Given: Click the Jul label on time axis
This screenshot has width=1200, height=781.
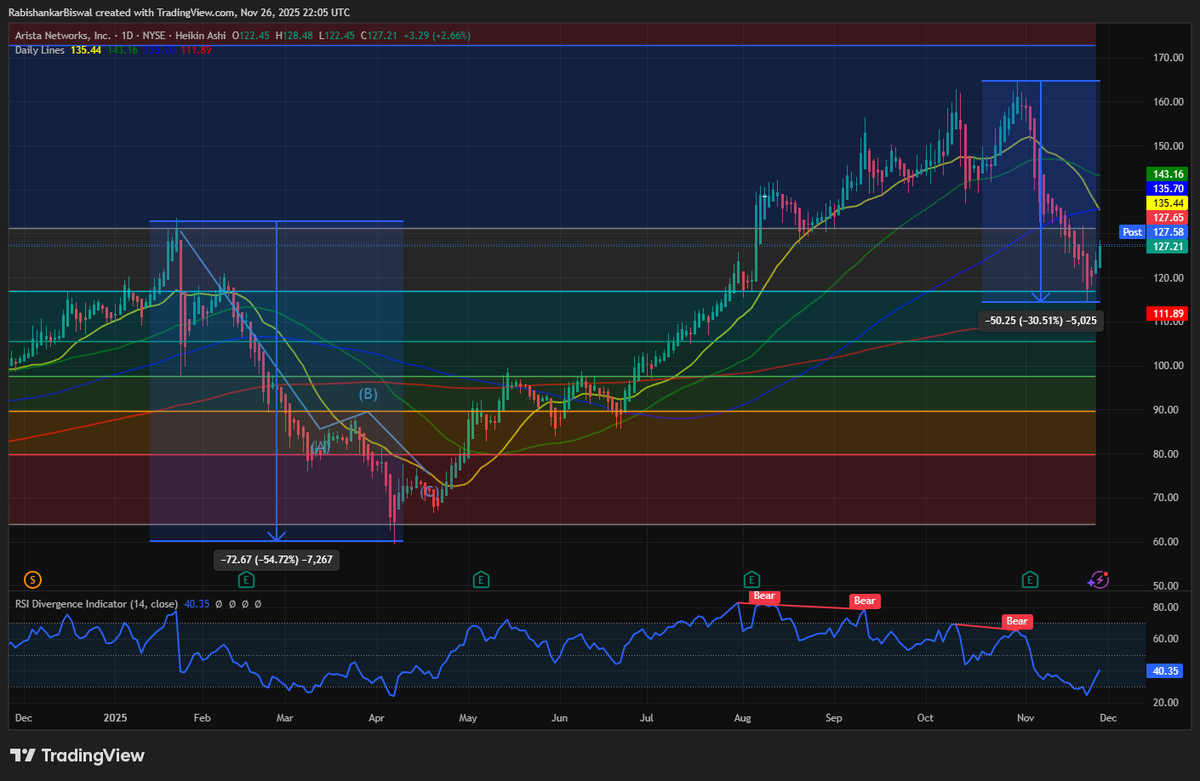Looking at the screenshot, I should 646,718.
